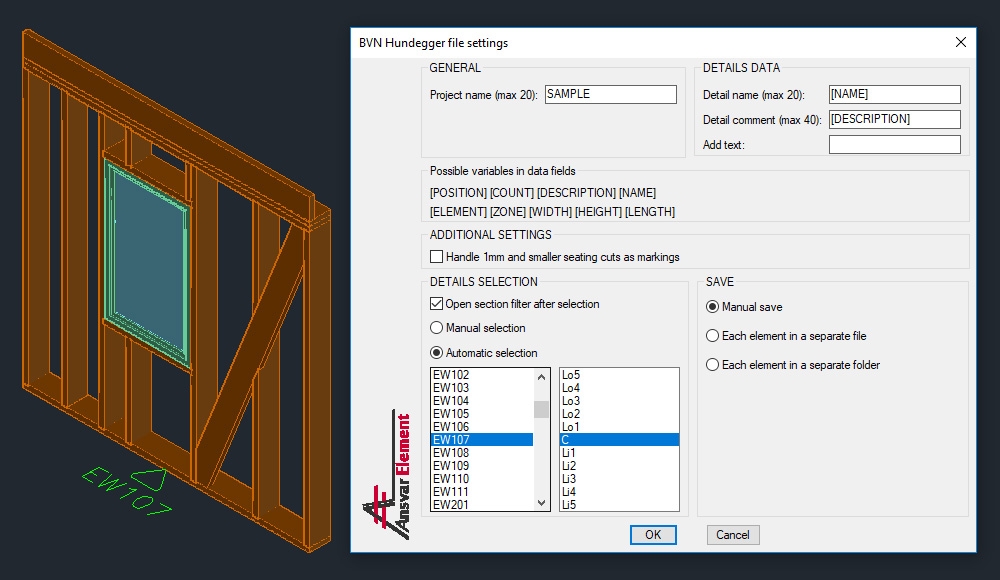Select EW201 in the element list
Viewport: 1000px width, 580px height.
click(x=482, y=505)
